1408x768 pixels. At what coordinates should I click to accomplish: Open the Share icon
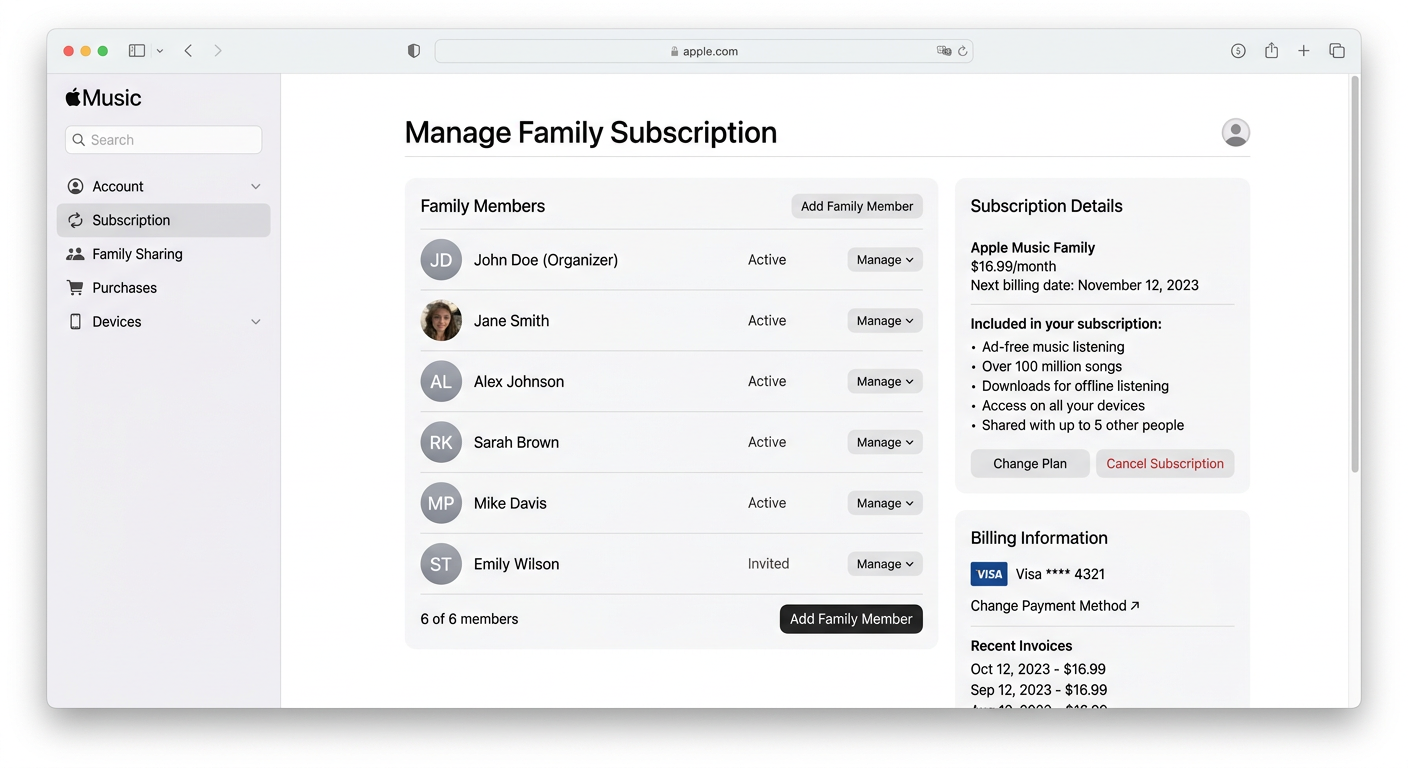1271,50
